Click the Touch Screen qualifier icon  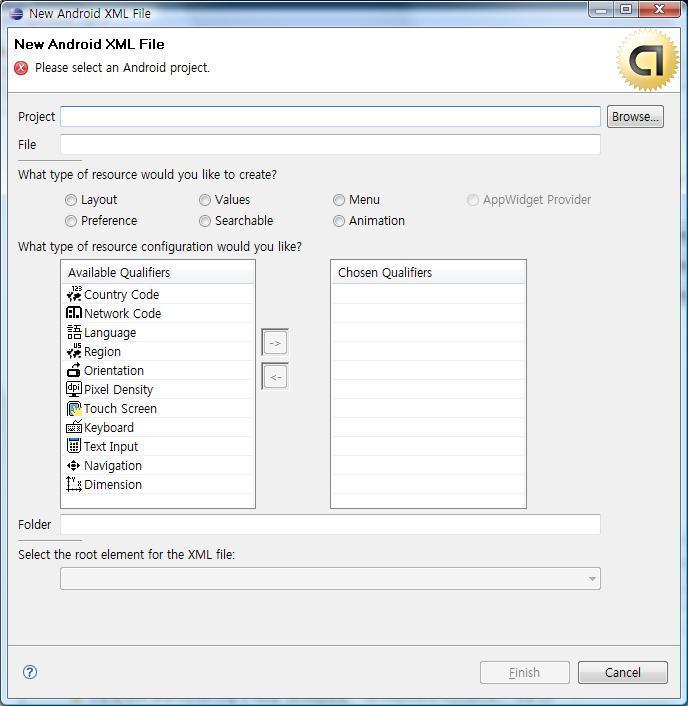click(x=74, y=408)
